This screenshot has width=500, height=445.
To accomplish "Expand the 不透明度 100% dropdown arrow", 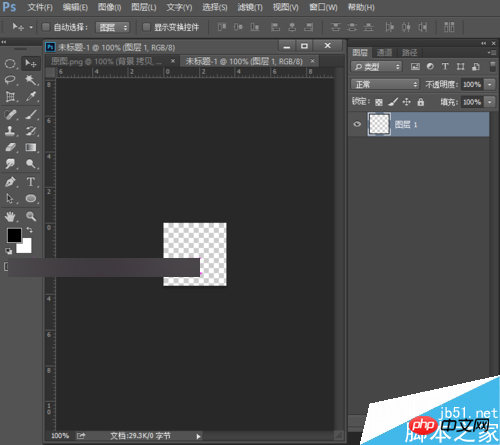I will click(x=490, y=84).
